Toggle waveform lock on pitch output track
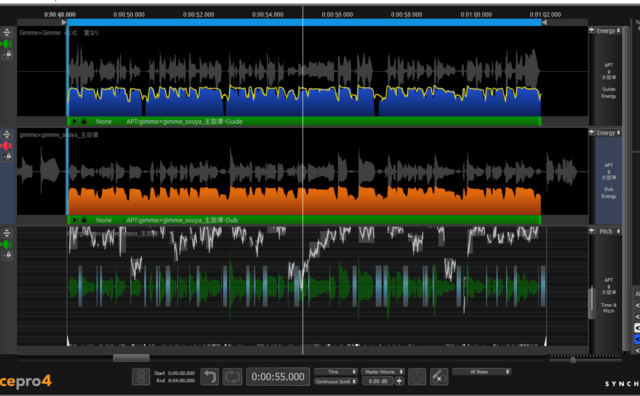 7,256
